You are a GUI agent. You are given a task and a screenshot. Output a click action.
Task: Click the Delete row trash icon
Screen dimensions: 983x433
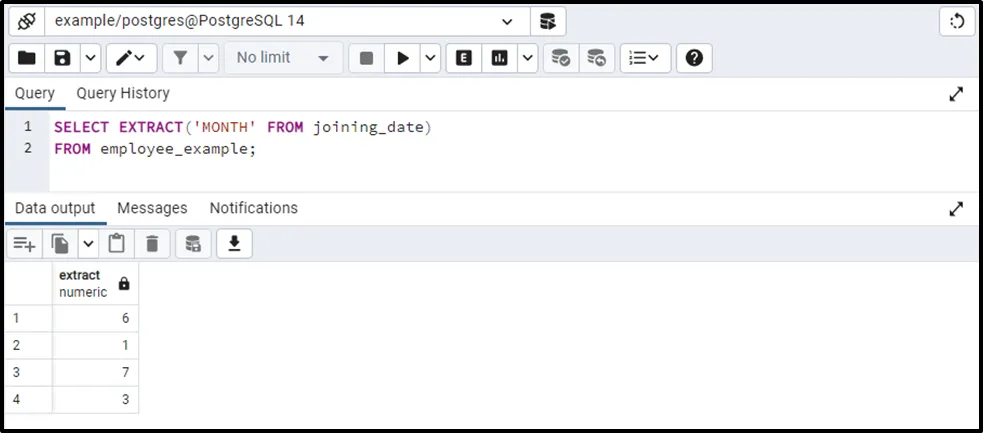(152, 243)
